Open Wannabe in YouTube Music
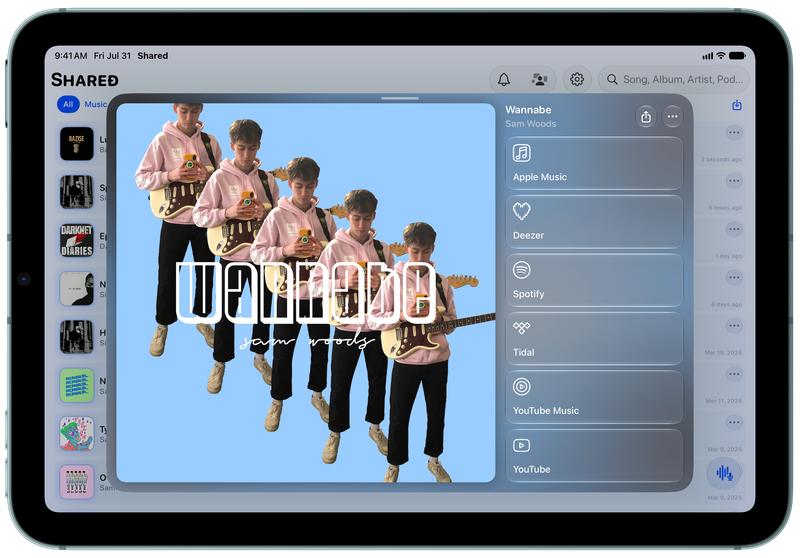 [594, 397]
